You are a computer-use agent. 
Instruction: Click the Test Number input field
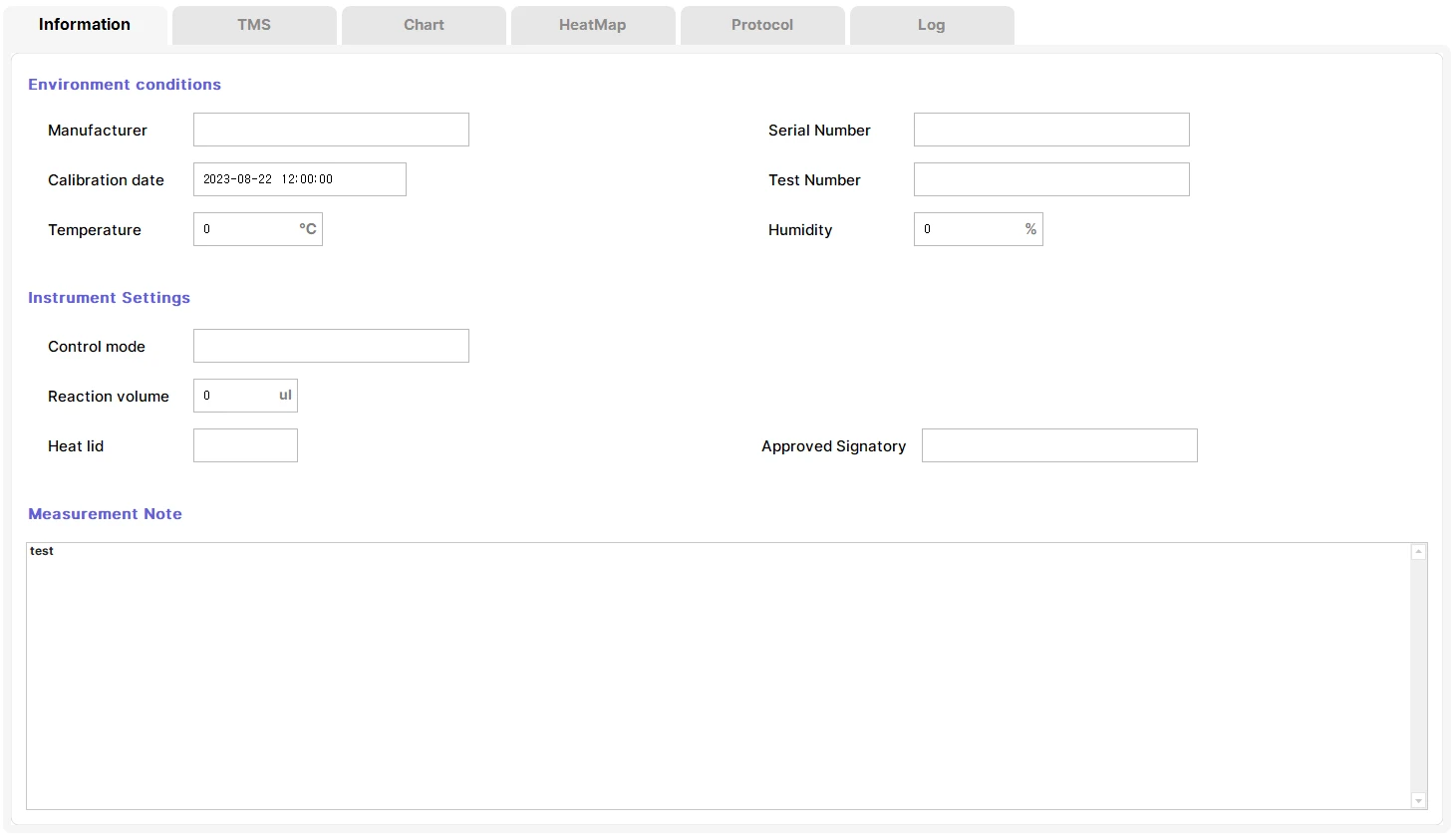click(1051, 179)
